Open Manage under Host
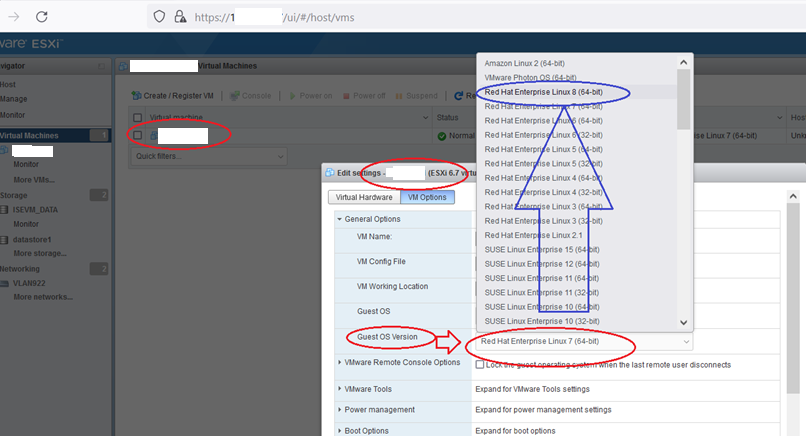This screenshot has width=806, height=436. point(14,99)
